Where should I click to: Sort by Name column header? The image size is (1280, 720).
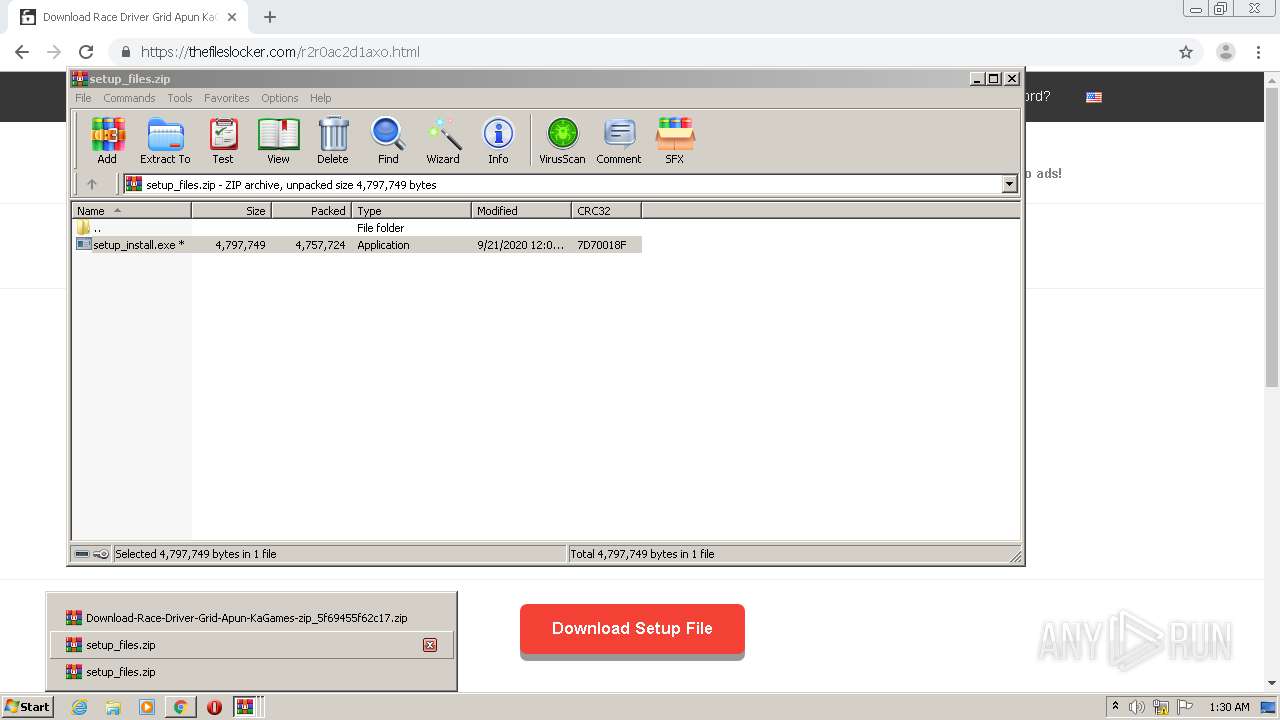[x=132, y=211]
